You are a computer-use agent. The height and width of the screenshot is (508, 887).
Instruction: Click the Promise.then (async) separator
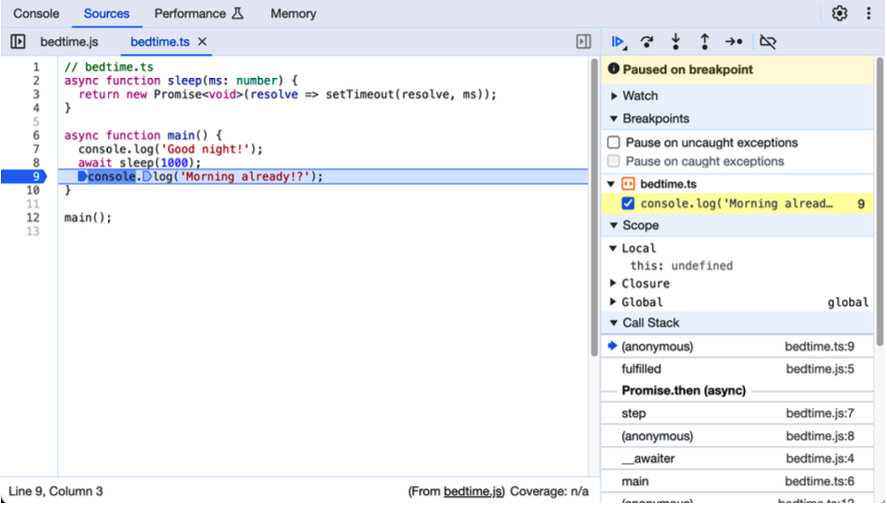(684, 390)
